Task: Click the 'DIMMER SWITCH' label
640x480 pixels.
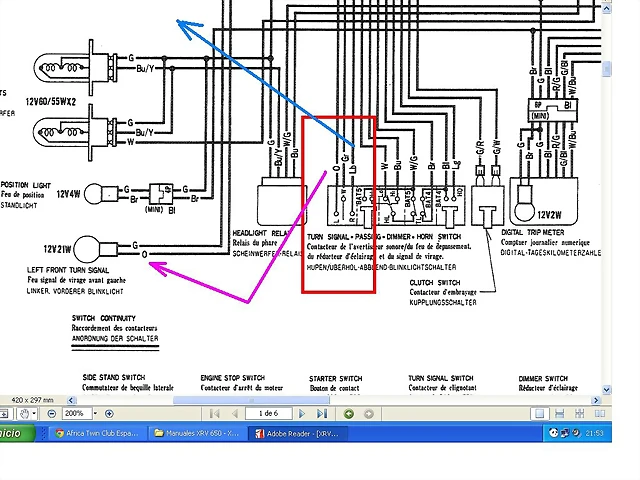Action: [543, 378]
